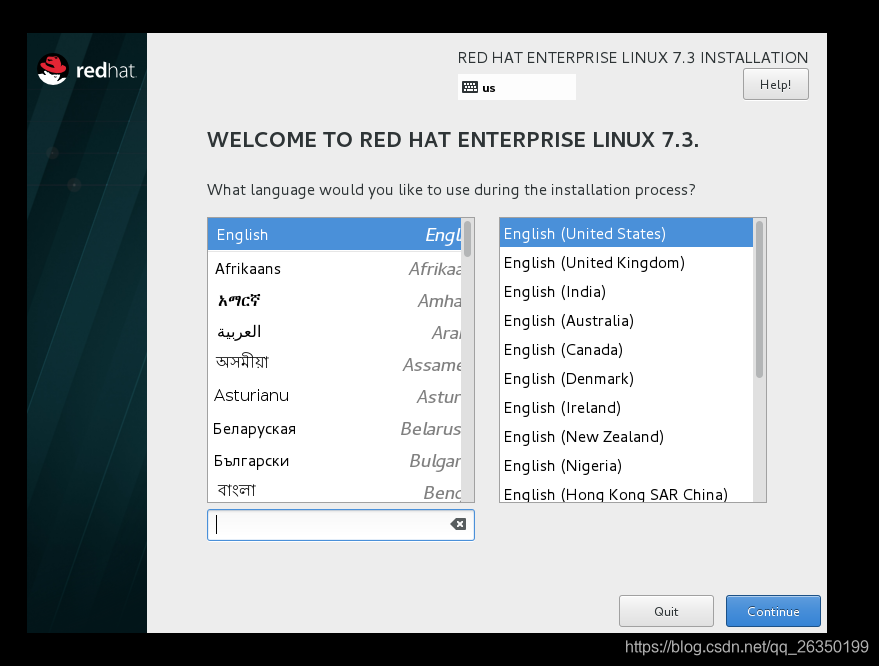Click the Red Hat logo

[87, 70]
